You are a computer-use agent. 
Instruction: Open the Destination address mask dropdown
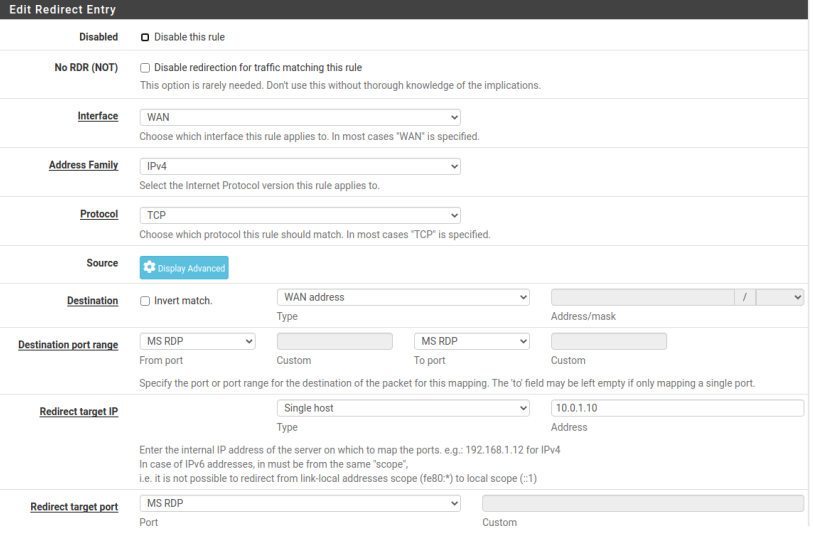(x=780, y=298)
